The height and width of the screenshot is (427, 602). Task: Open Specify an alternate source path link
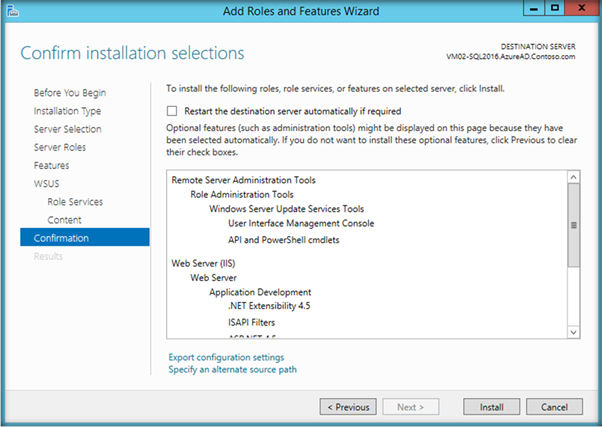pyautogui.click(x=232, y=369)
